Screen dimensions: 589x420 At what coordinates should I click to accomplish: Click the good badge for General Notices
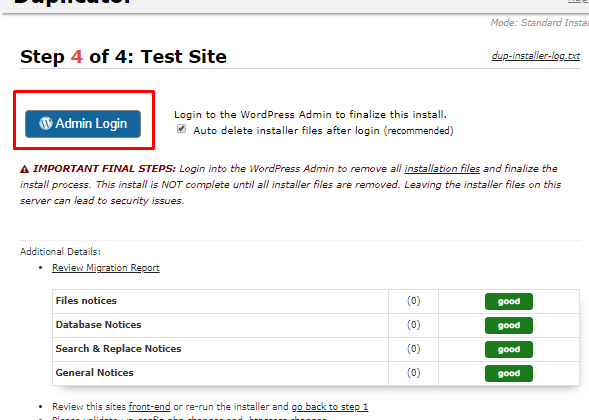[509, 373]
